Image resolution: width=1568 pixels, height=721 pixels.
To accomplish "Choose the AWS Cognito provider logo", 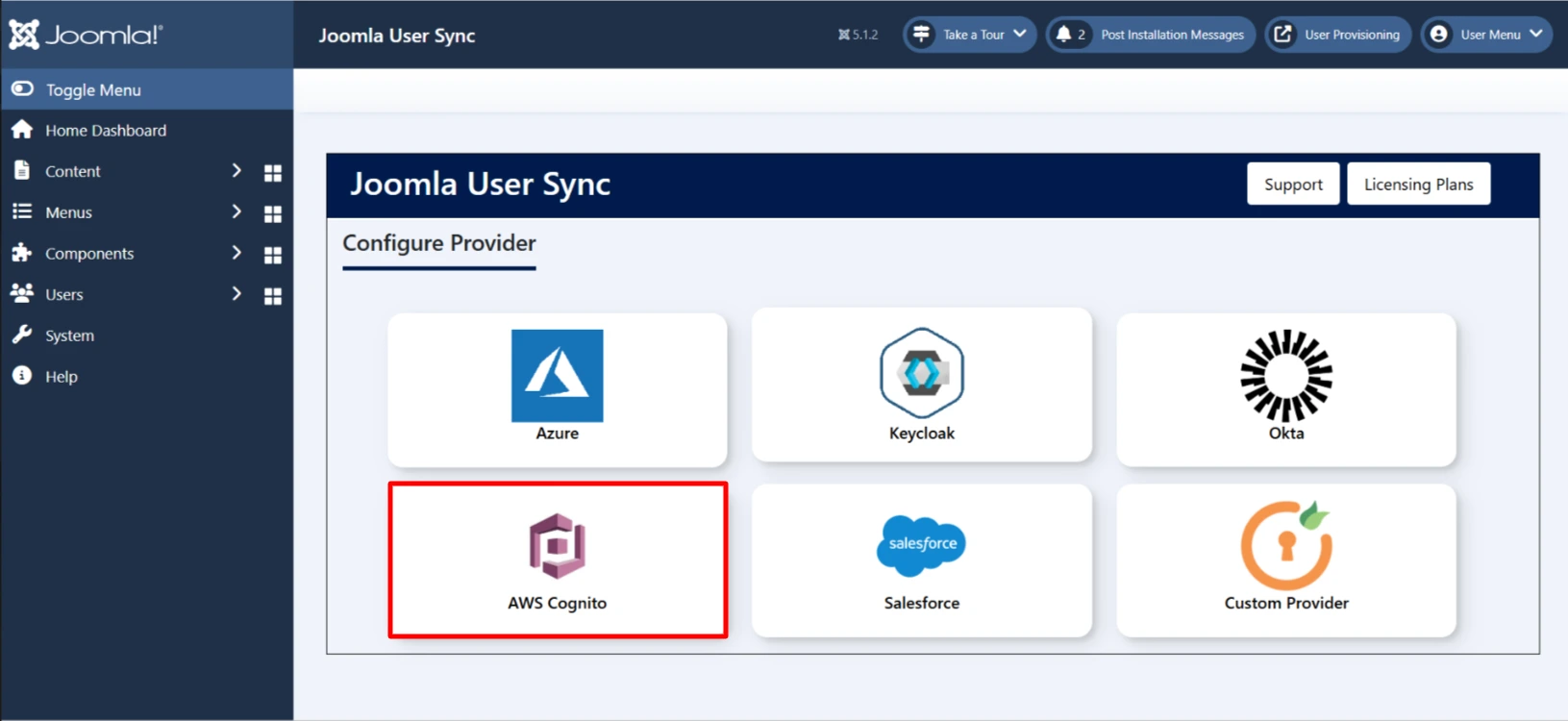I will click(x=558, y=546).
